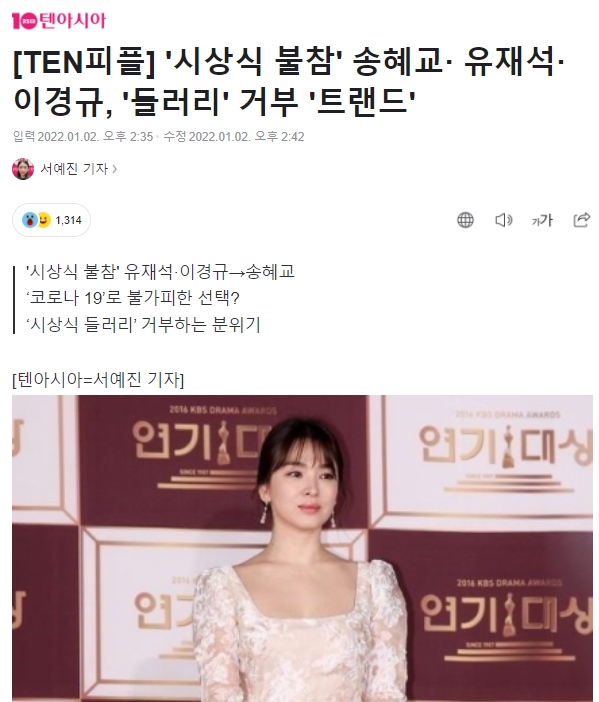Play article audio with the speaker icon
This screenshot has height=702, width=599.
(x=504, y=220)
